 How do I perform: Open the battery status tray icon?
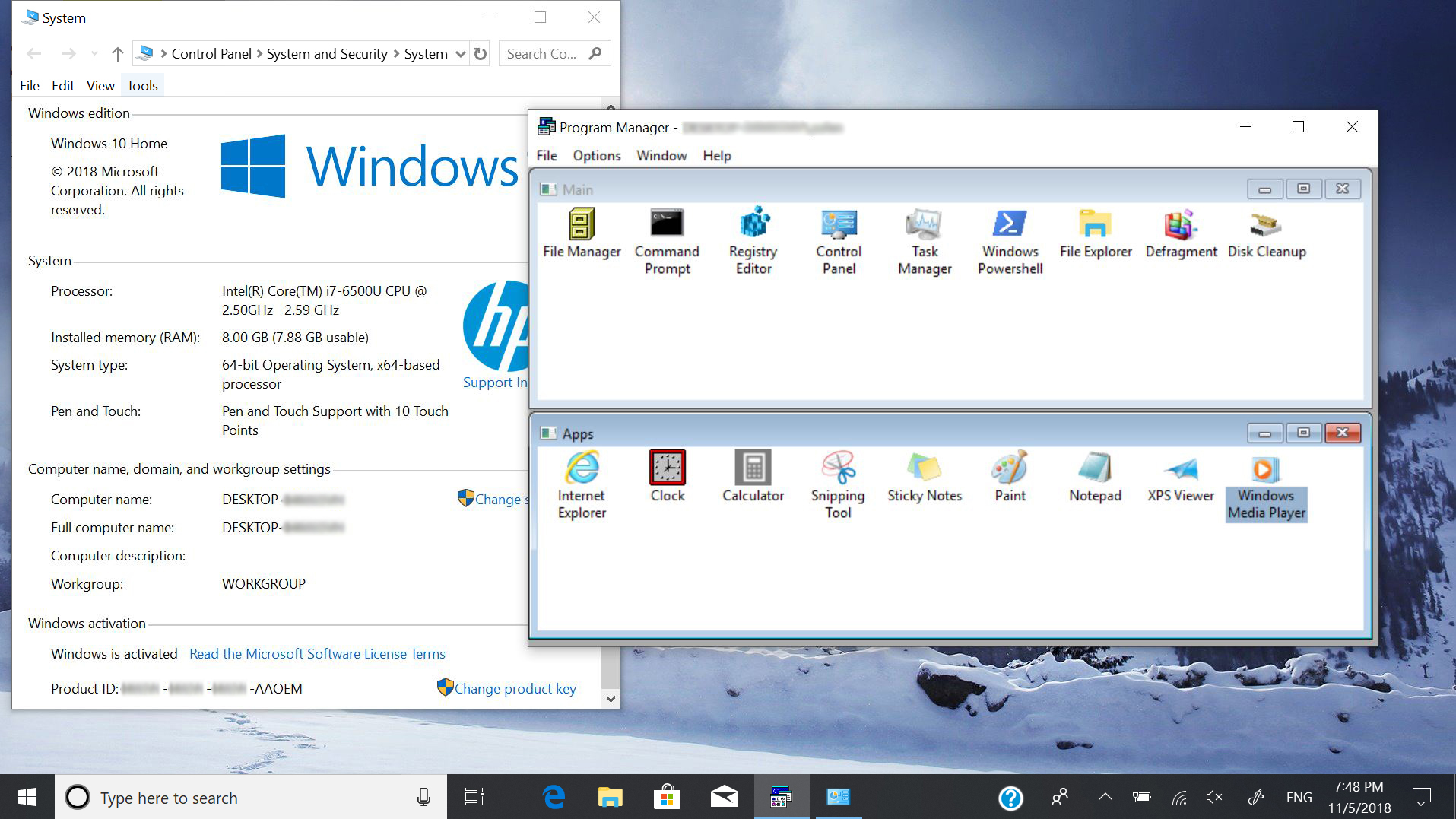pos(1141,797)
